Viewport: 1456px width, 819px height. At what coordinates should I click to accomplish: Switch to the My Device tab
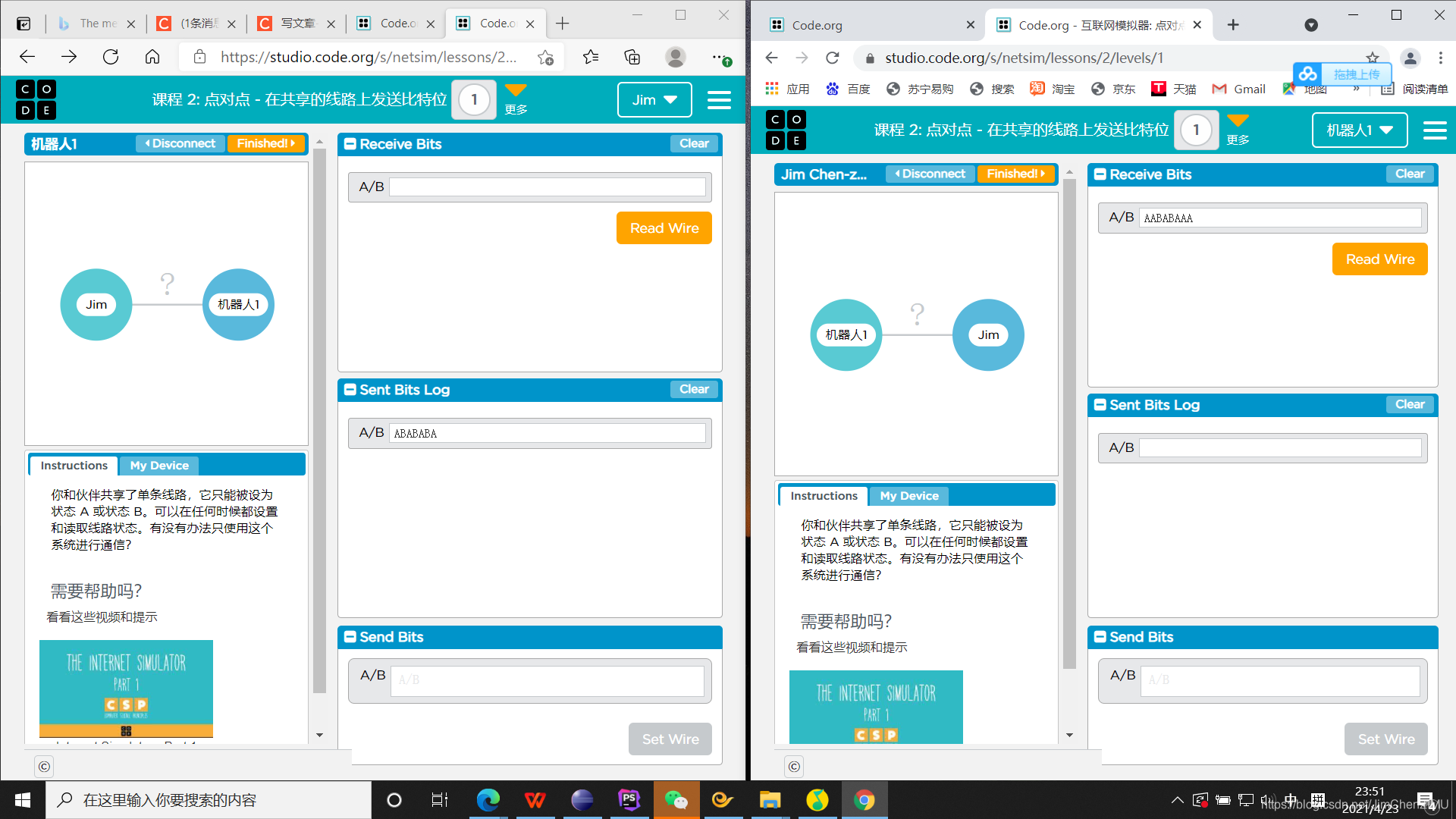coord(158,465)
